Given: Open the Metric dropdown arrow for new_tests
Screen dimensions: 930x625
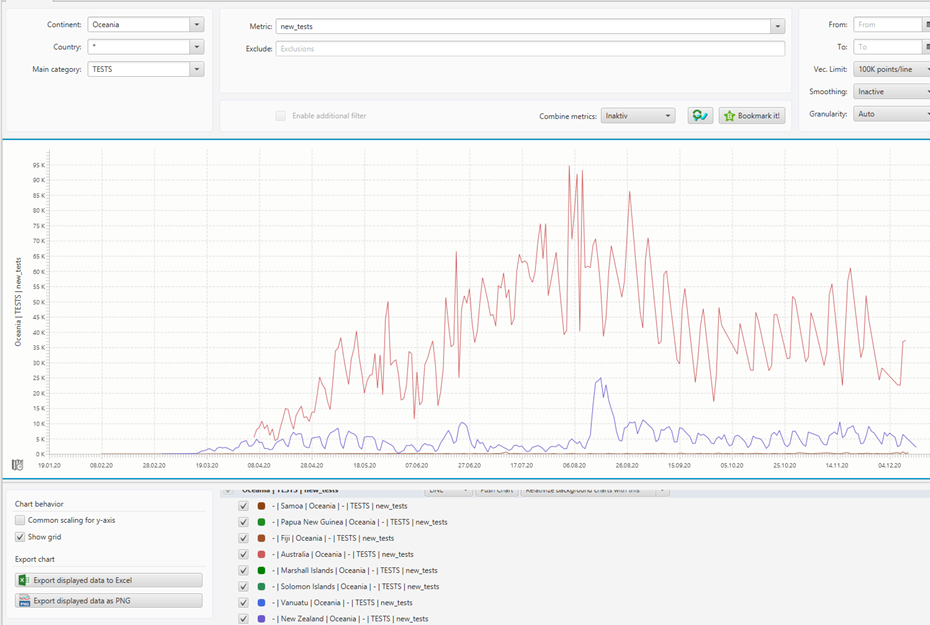Looking at the screenshot, I should pos(777,26).
